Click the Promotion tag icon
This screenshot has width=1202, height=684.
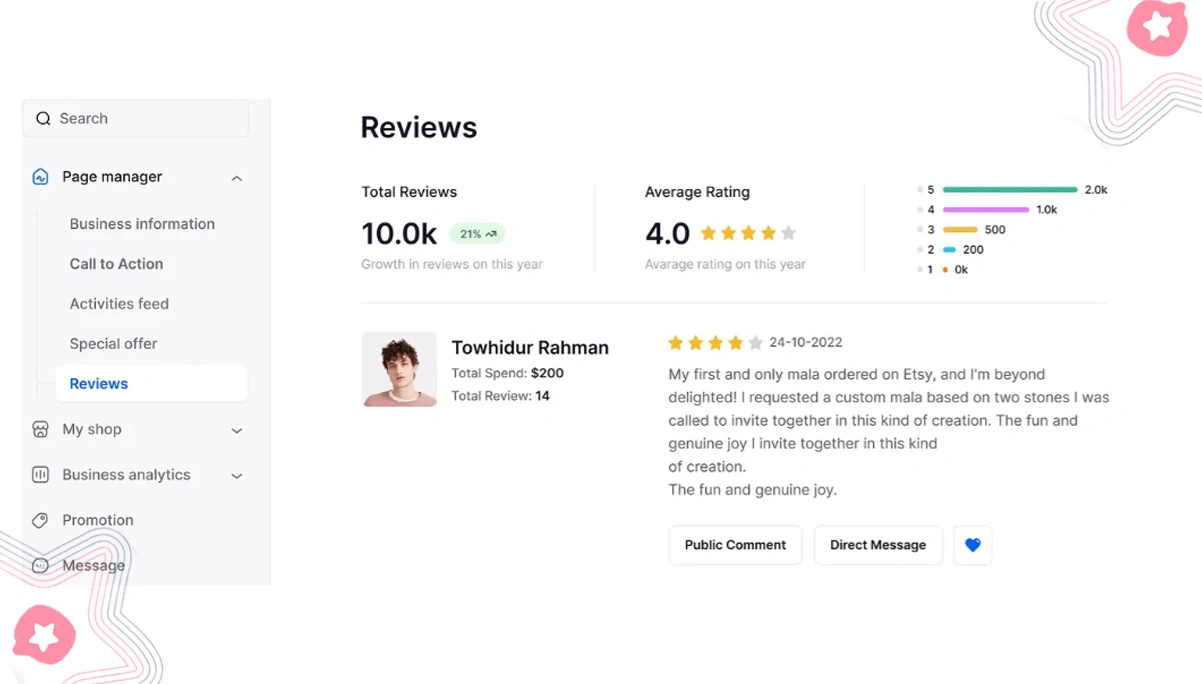40,520
